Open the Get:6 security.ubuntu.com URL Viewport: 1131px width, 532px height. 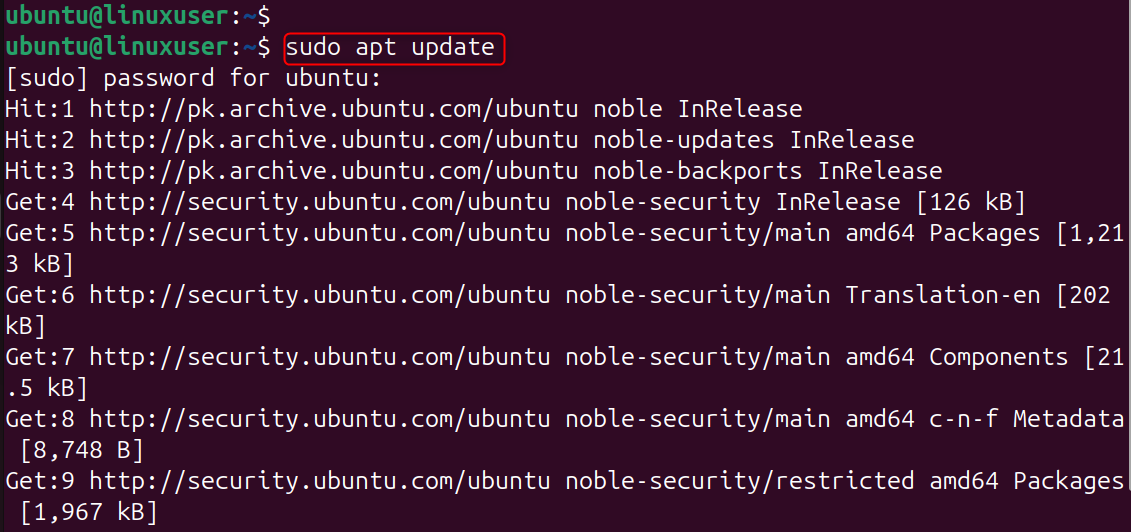(319, 295)
